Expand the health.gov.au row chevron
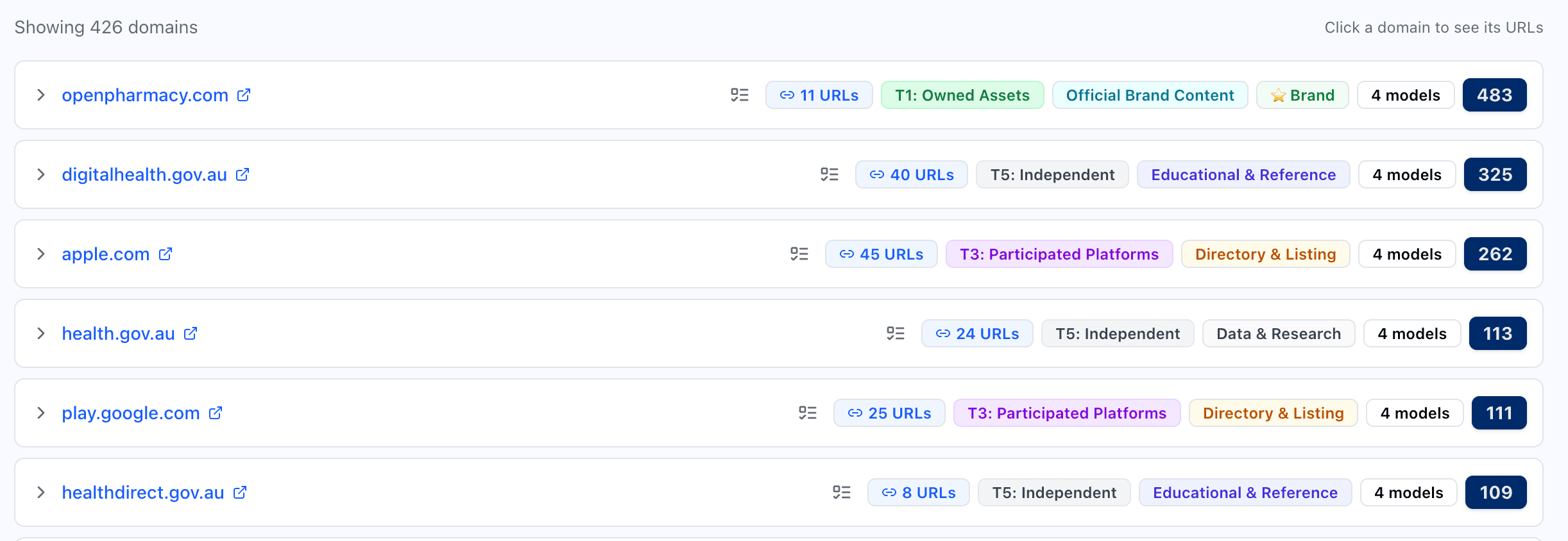Screen dimensions: 1568x541 41,333
